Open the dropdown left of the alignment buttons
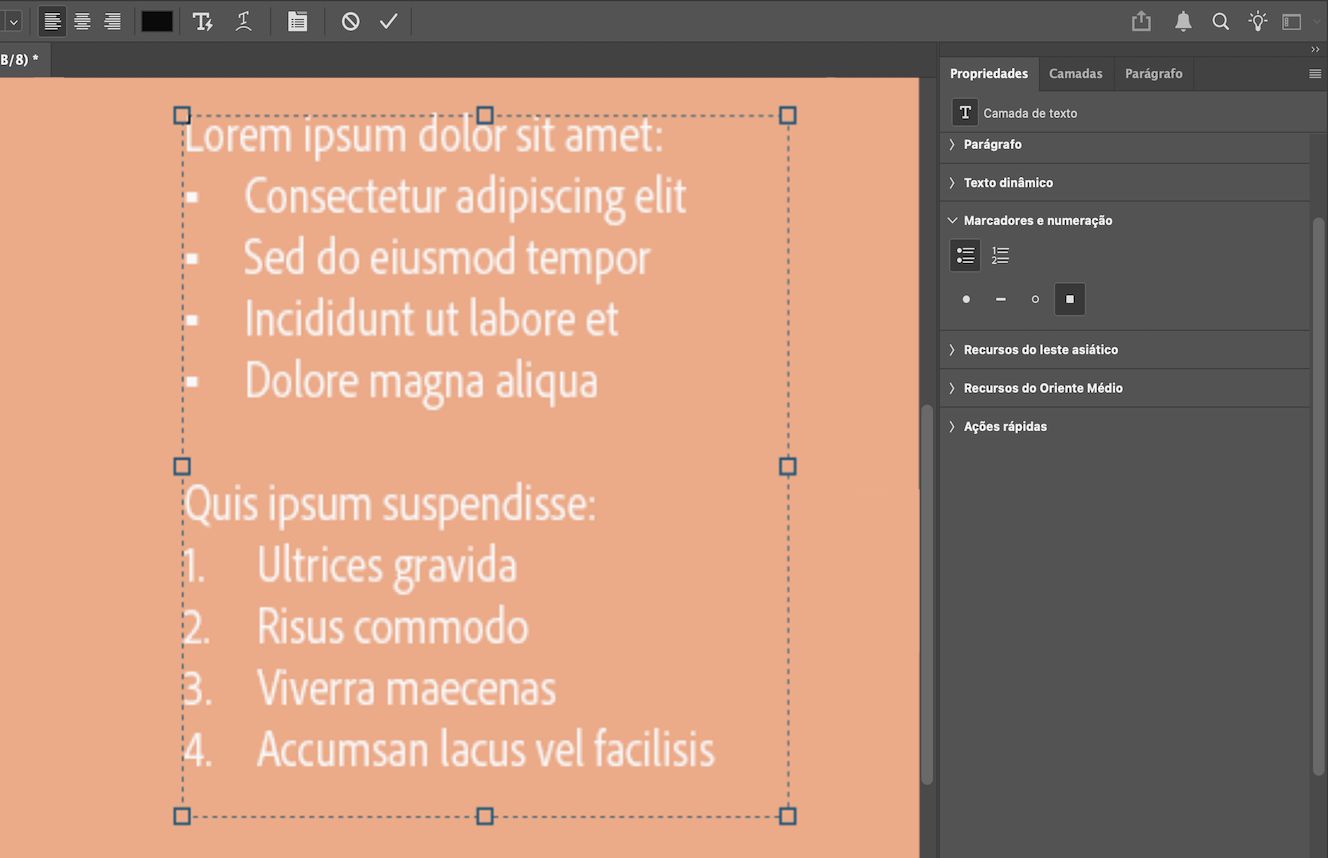Viewport: 1328px width, 858px height. click(x=13, y=21)
